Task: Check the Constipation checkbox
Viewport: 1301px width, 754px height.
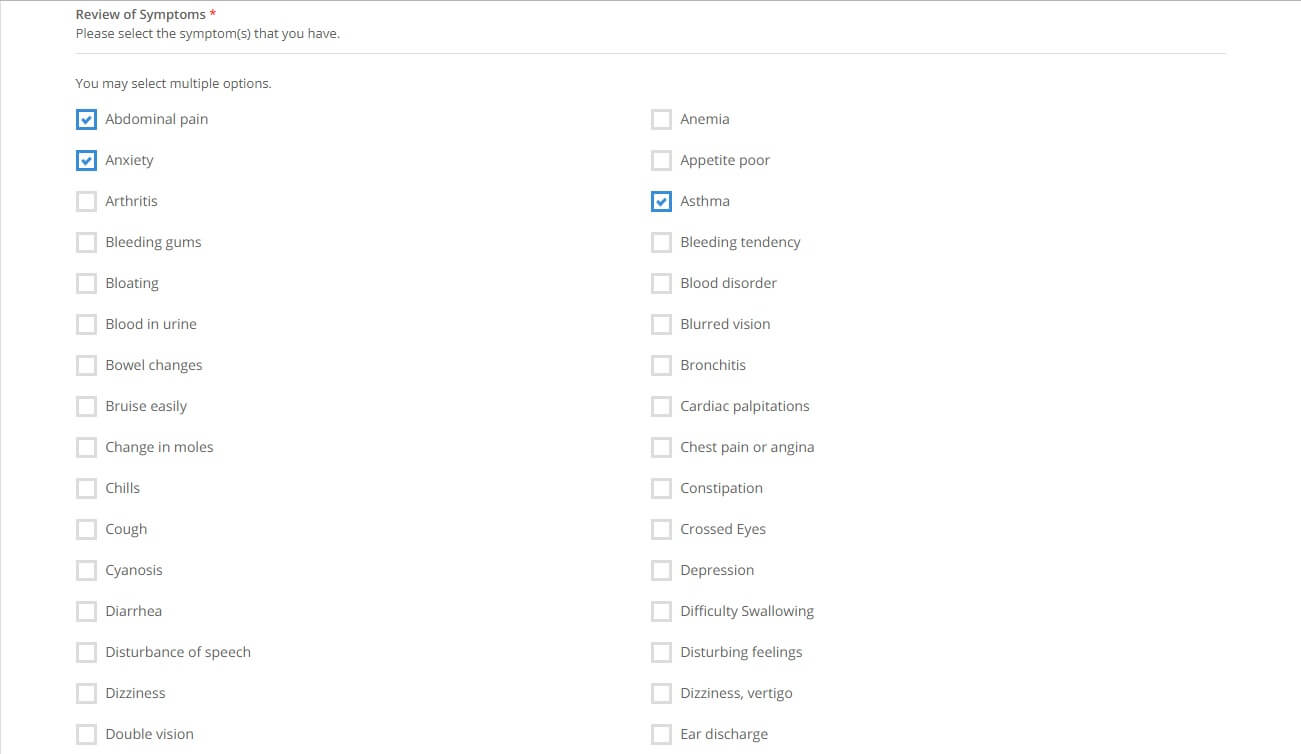Action: tap(661, 488)
